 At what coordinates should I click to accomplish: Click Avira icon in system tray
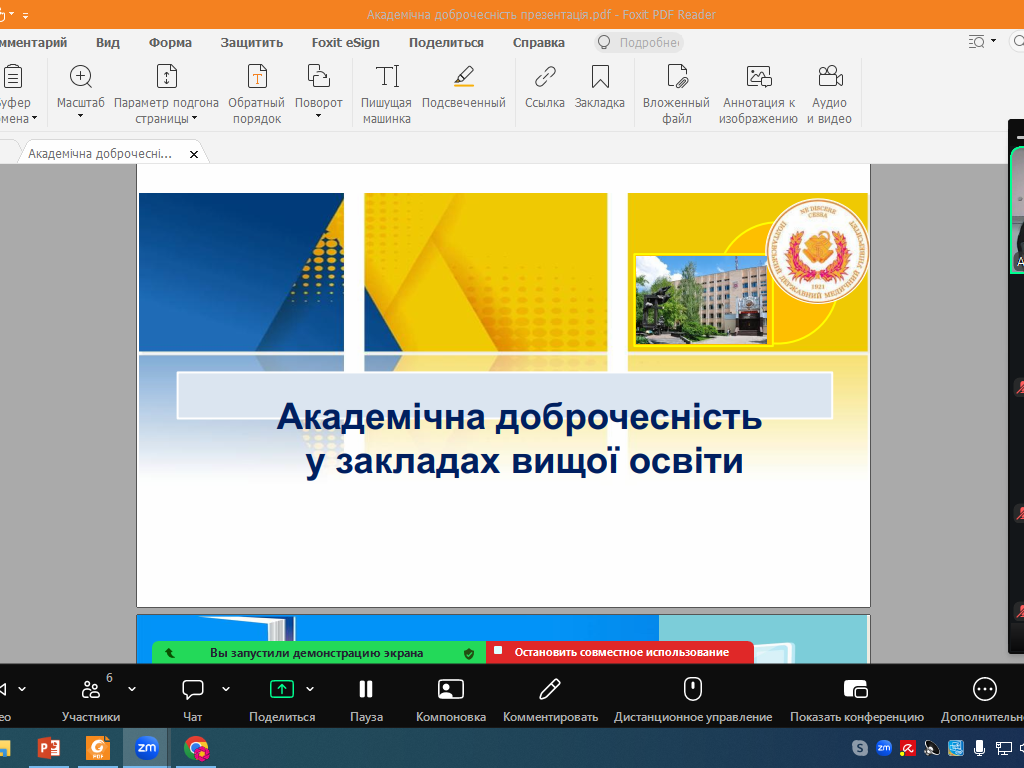click(x=908, y=748)
